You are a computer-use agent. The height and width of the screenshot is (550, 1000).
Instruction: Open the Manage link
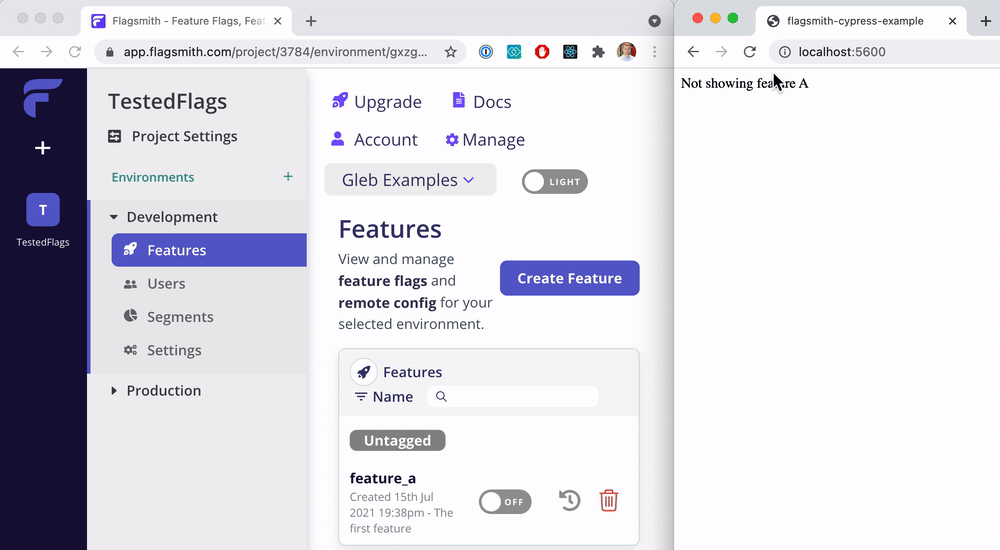[x=485, y=140]
